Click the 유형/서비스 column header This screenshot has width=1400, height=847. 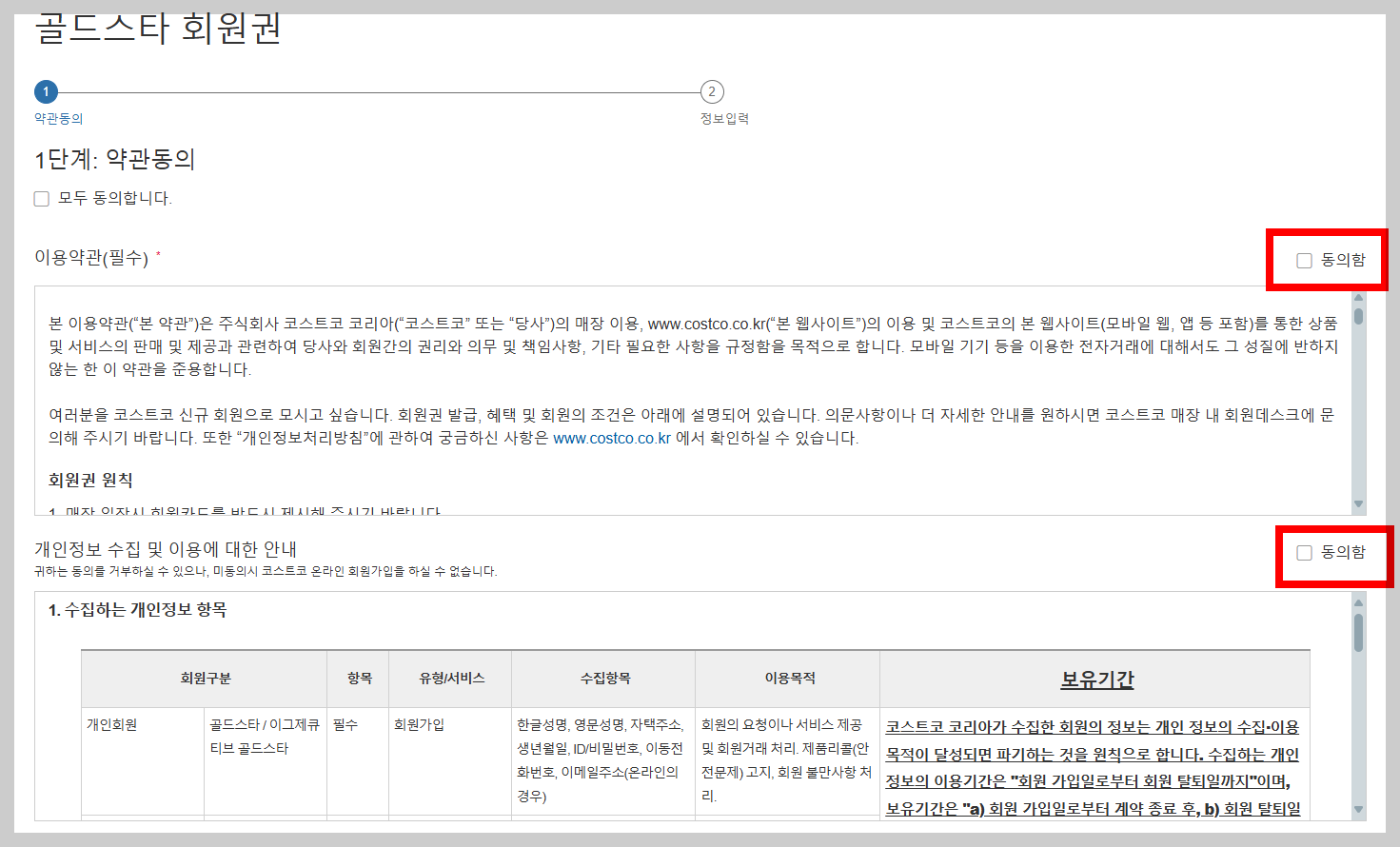click(x=451, y=679)
